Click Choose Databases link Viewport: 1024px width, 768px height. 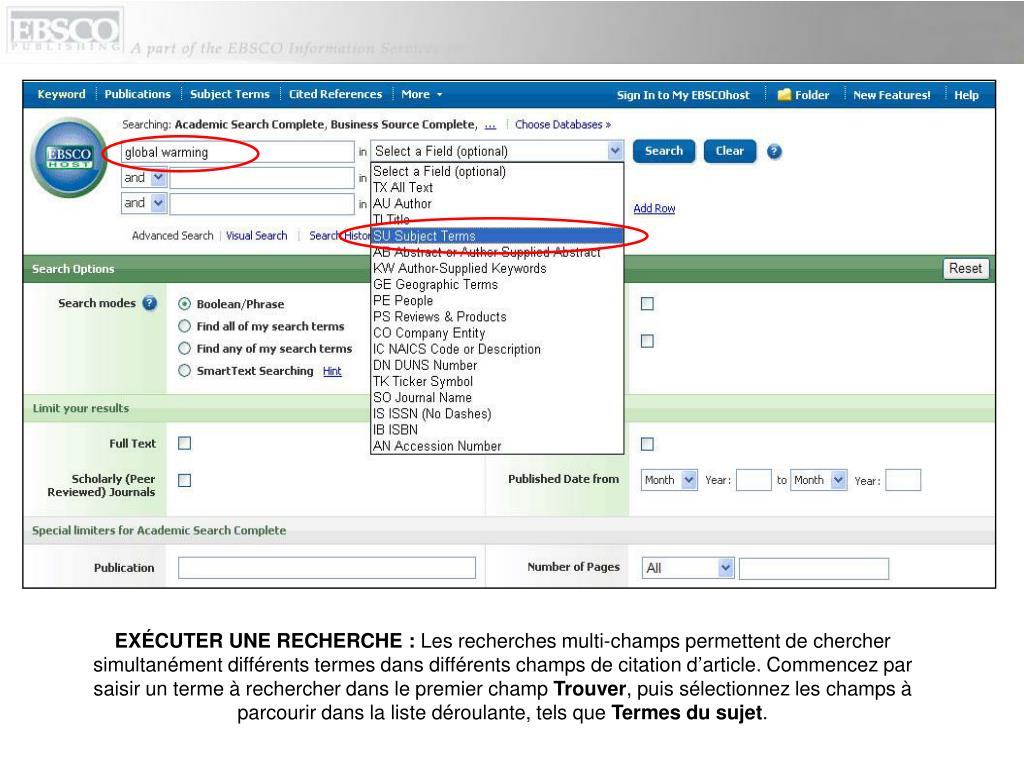coord(563,125)
